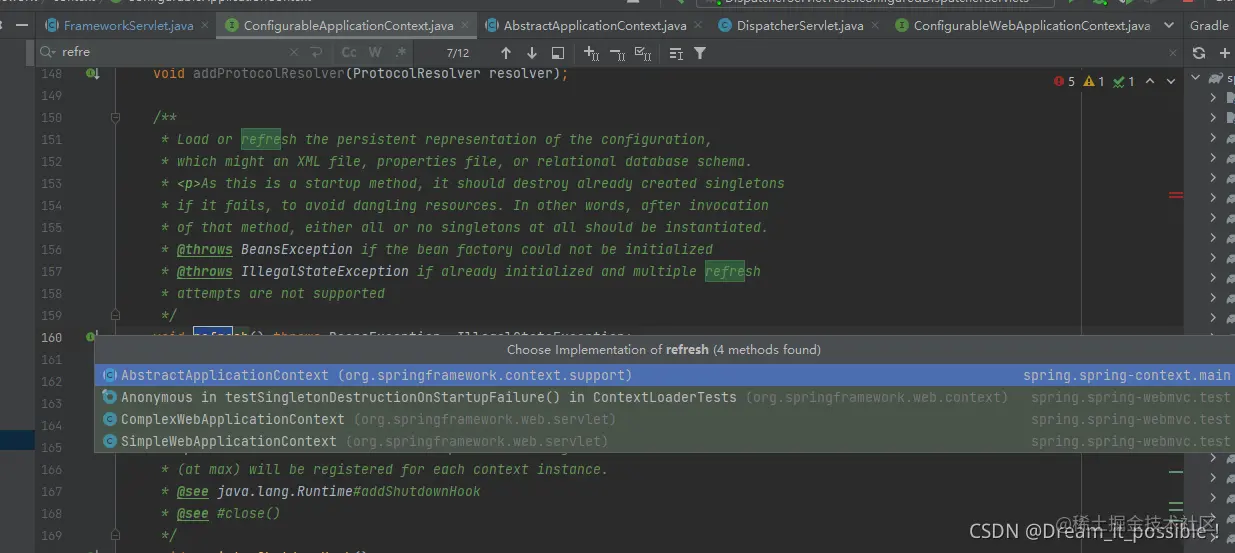
Task: Choose SimpleWebApplicationContext implementation
Action: click(665, 442)
